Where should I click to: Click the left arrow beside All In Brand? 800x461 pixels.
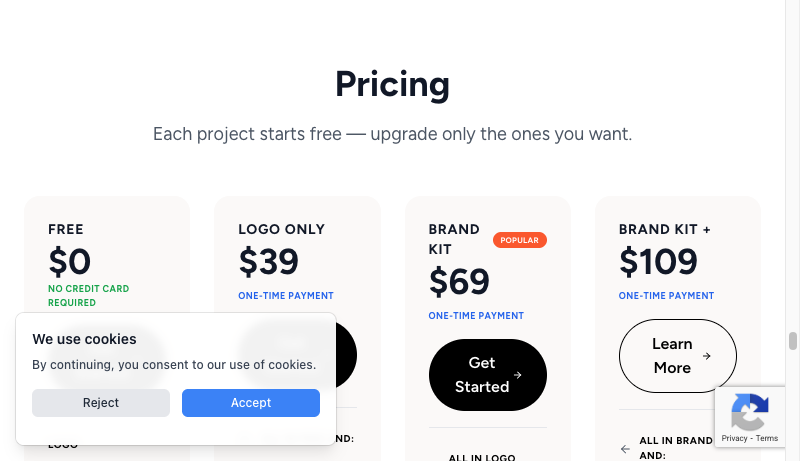point(625,449)
